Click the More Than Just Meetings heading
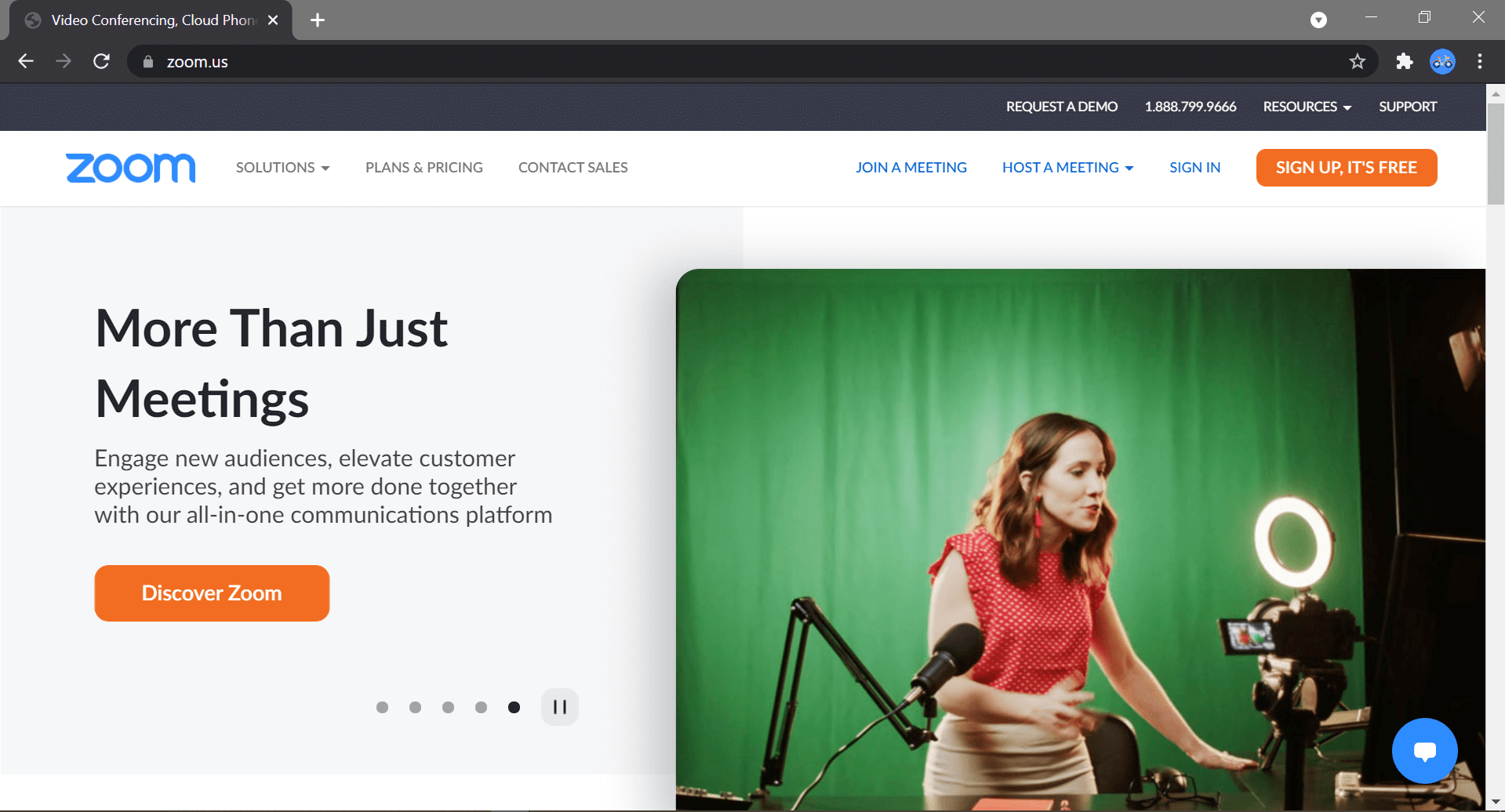This screenshot has height=812, width=1505. click(271, 363)
